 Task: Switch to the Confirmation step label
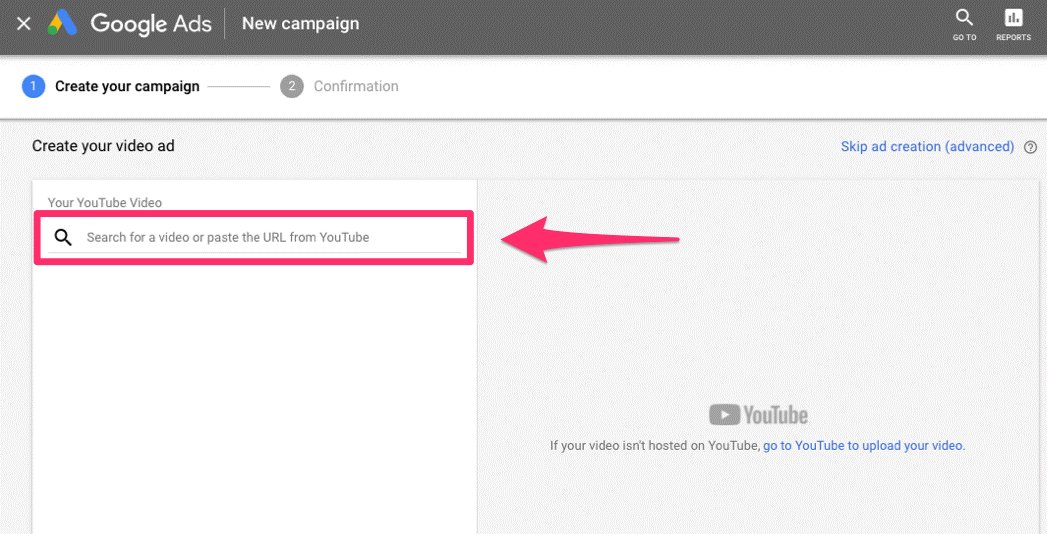[x=356, y=86]
